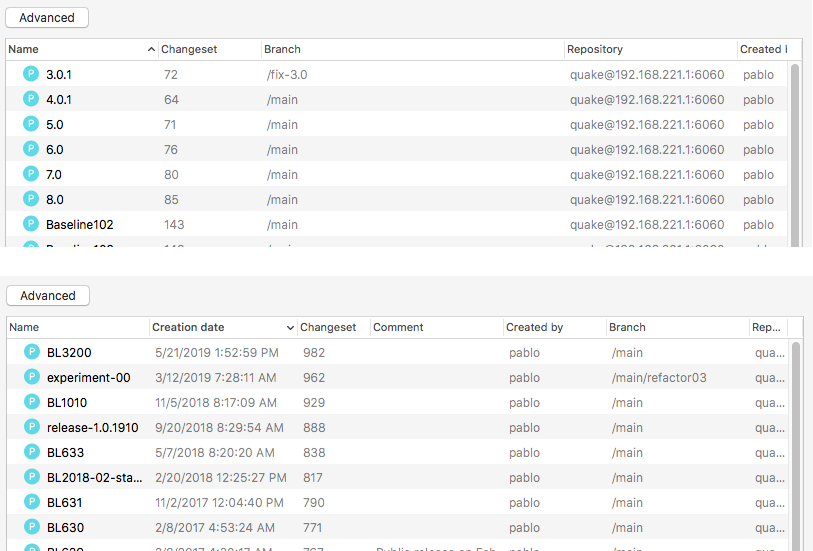This screenshot has height=551, width=813.
Task: Click the label icon for 4.0.1
Action: pyautogui.click(x=31, y=98)
